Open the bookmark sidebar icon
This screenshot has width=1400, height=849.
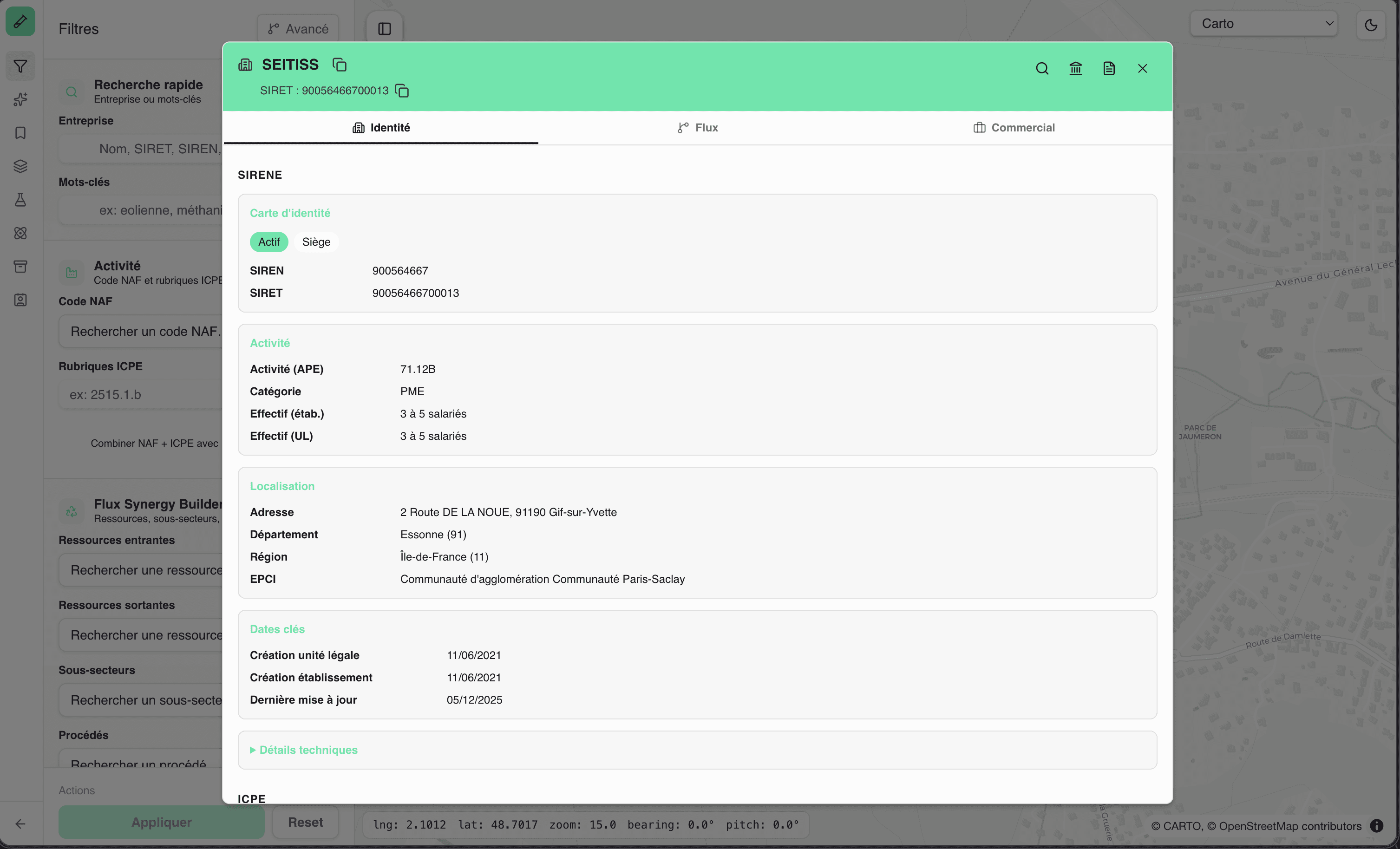click(x=20, y=133)
